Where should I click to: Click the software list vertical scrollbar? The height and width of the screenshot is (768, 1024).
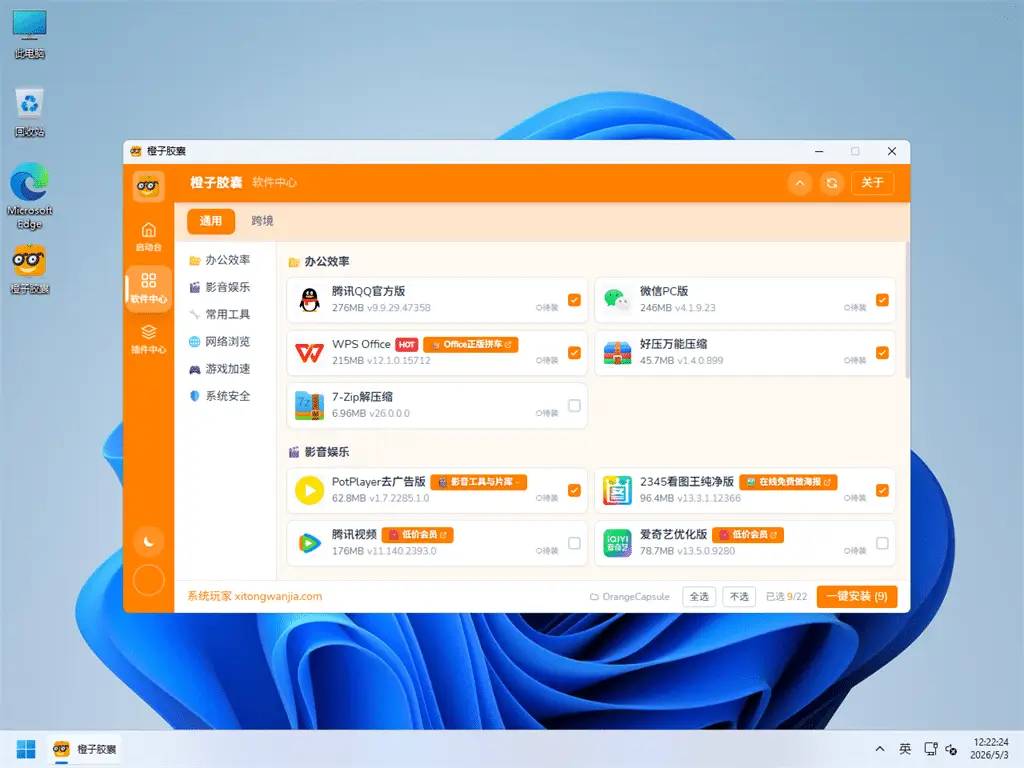pos(907,310)
